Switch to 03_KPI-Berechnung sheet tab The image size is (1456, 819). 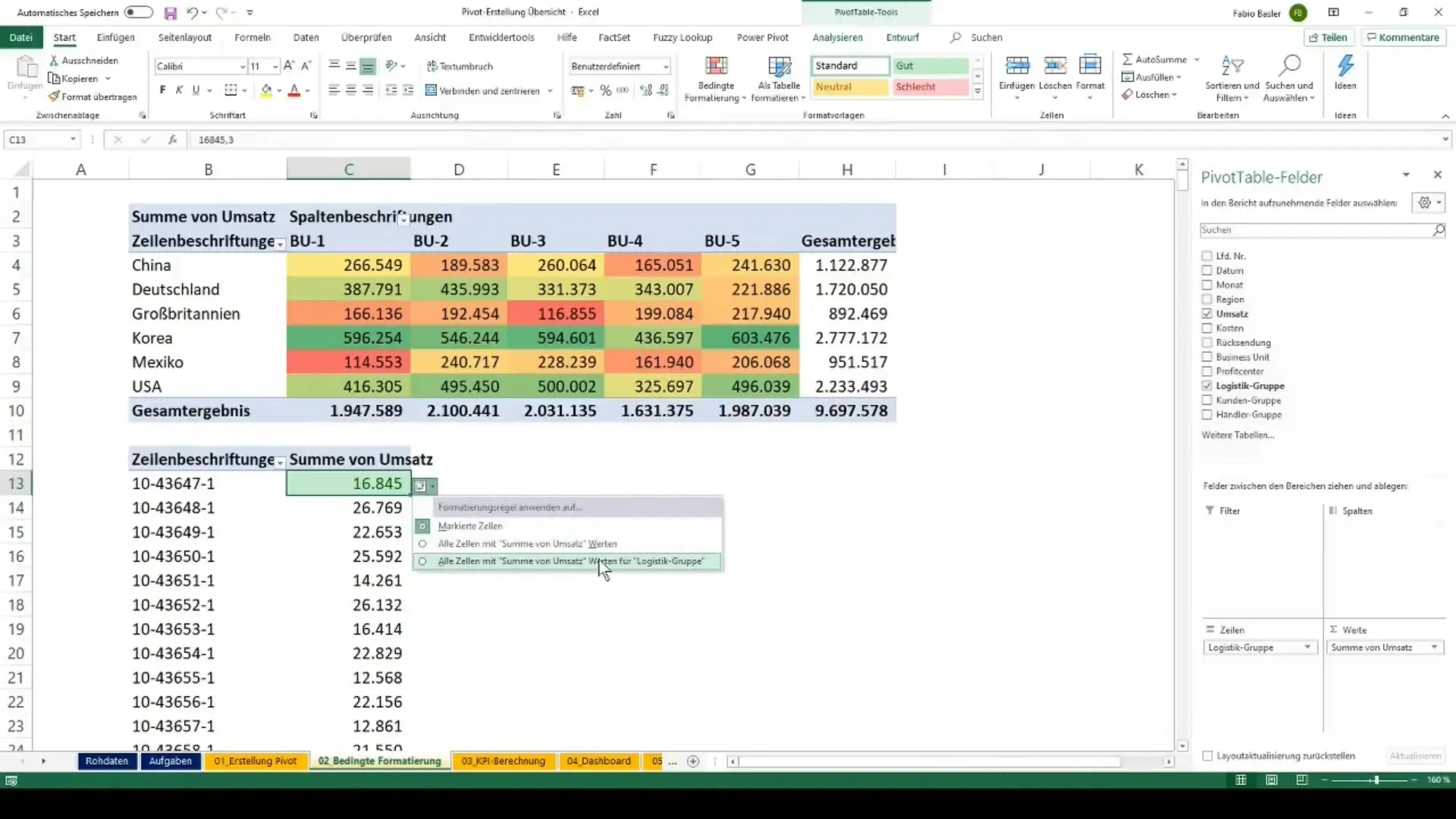[504, 761]
